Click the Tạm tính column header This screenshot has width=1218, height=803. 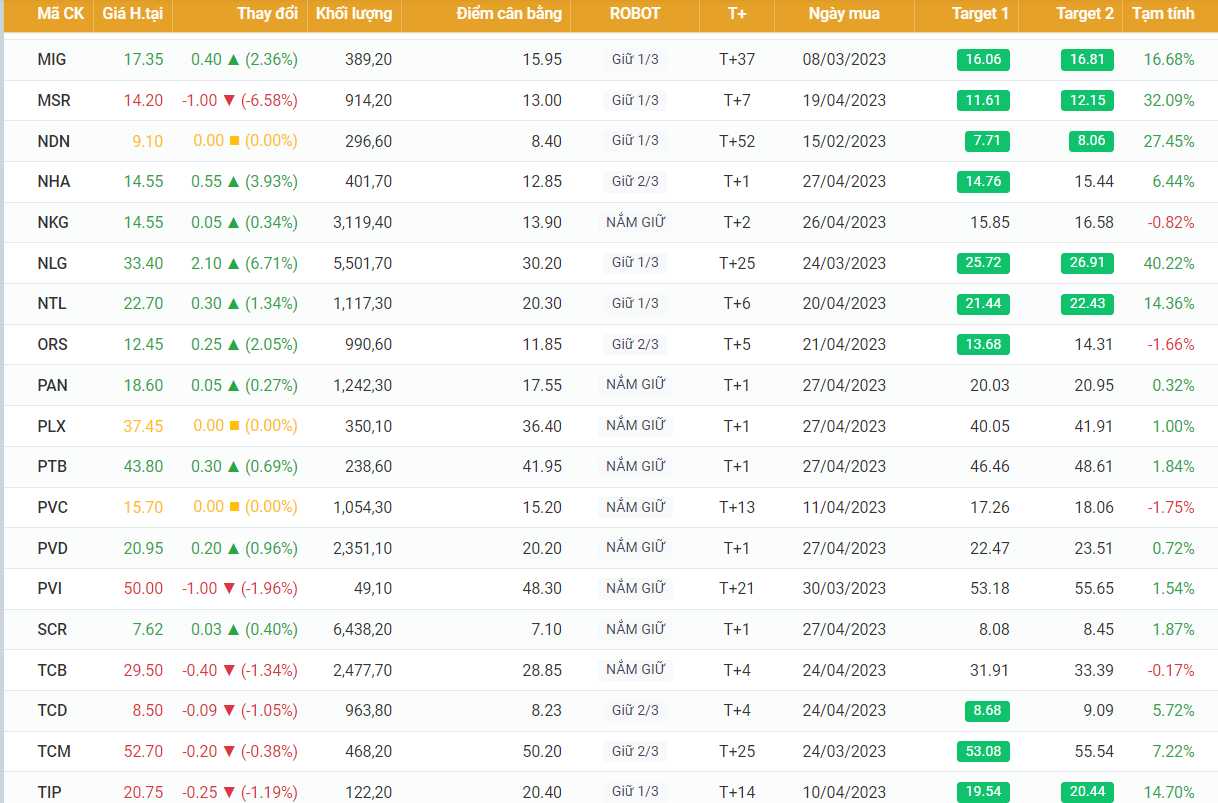pyautogui.click(x=1159, y=14)
